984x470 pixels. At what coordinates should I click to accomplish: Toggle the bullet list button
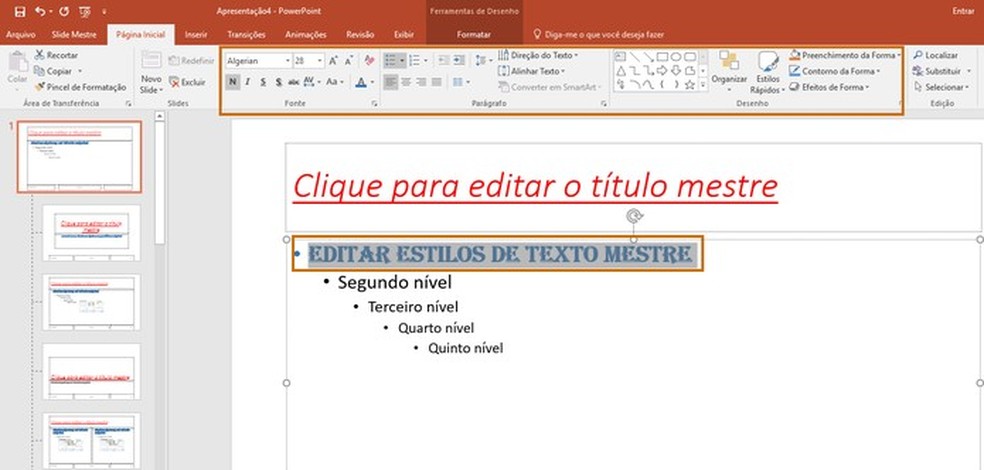point(390,60)
